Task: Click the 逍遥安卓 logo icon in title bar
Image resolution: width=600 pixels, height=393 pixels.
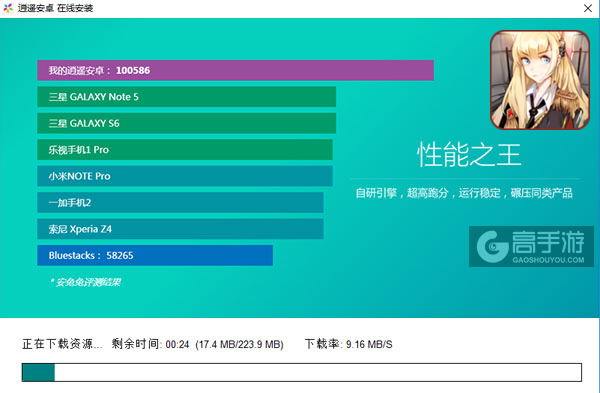Action: click(8, 8)
